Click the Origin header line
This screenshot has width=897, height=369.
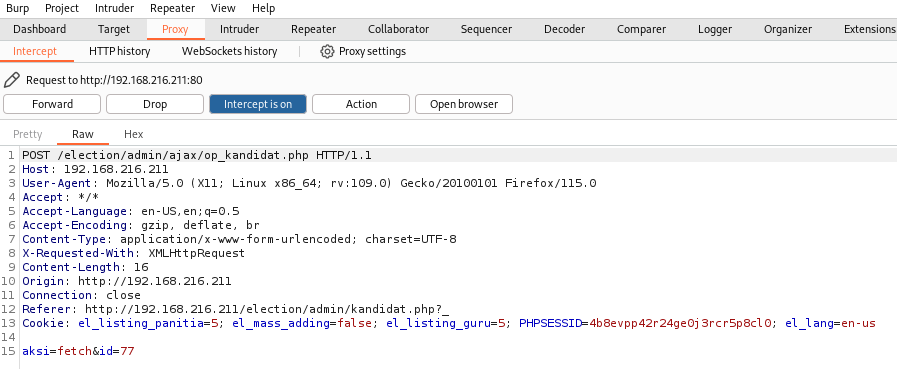click(x=126, y=281)
